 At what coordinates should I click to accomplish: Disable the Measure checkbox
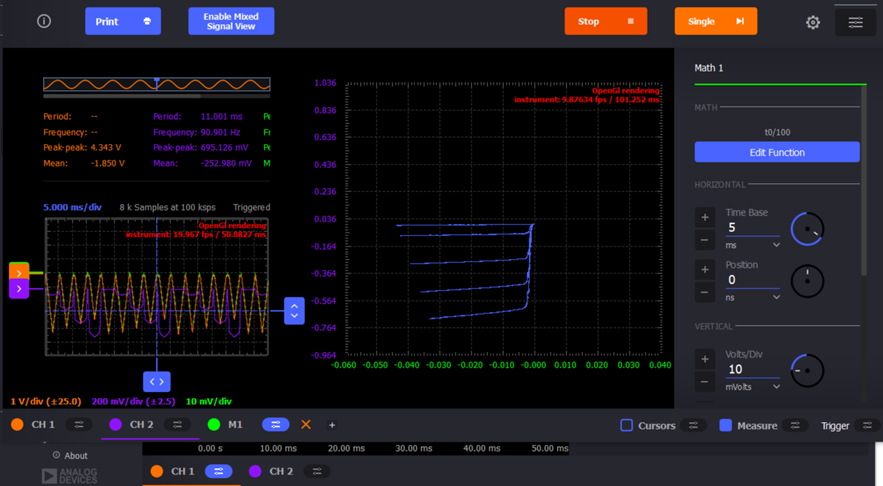pyautogui.click(x=726, y=425)
